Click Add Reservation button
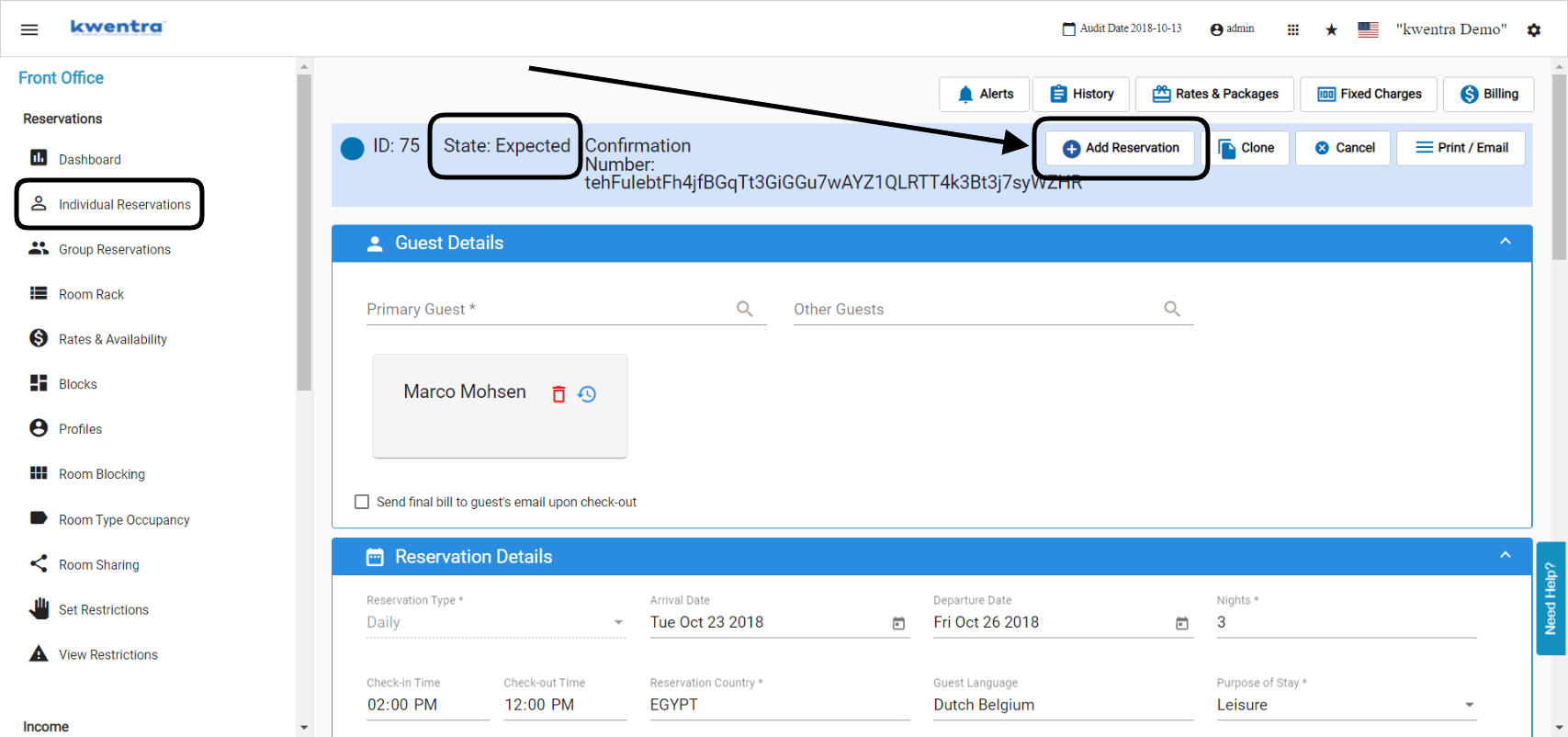Image resolution: width=1568 pixels, height=737 pixels. click(1120, 148)
